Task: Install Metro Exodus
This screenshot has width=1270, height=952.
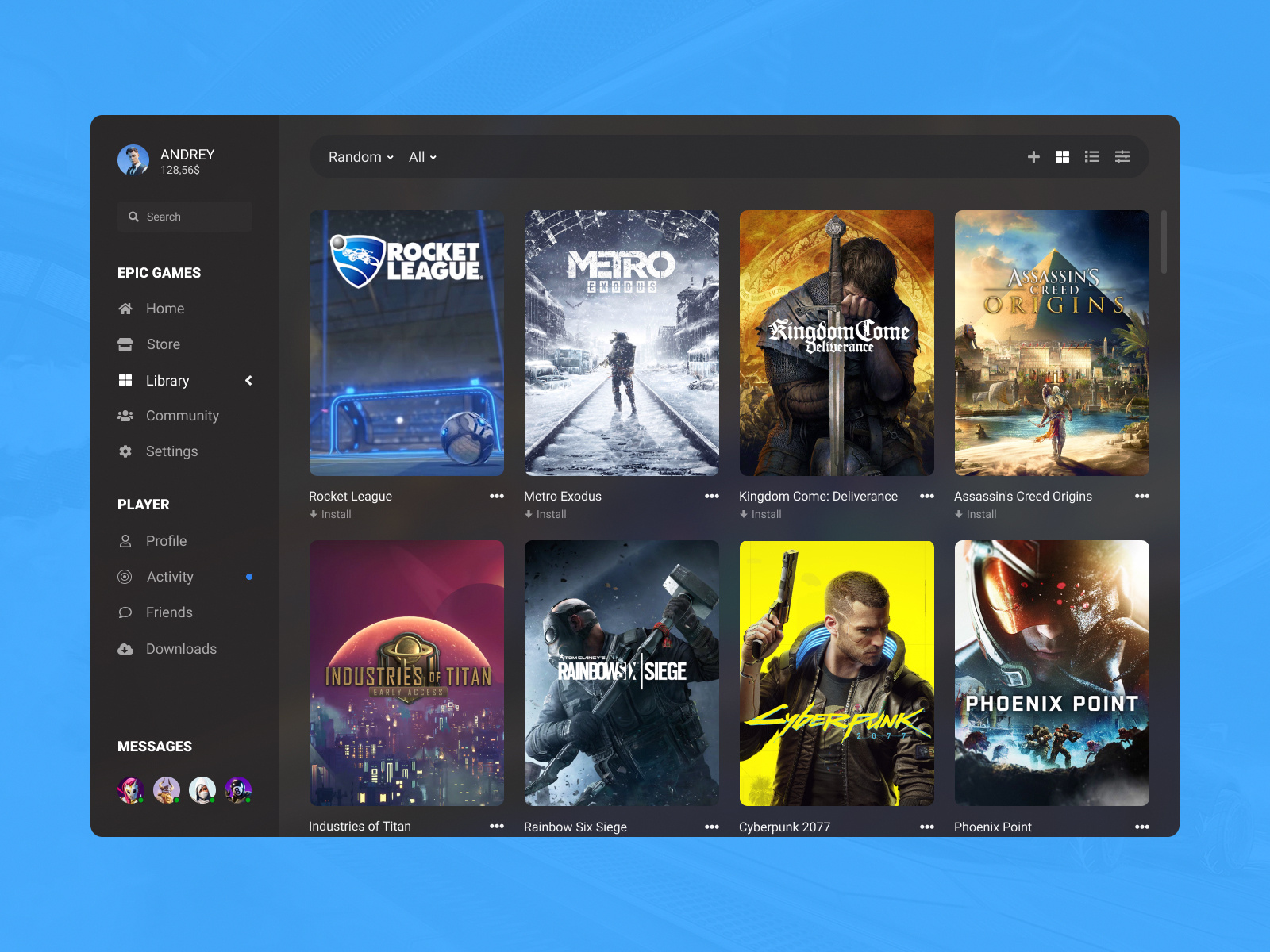Action: 545,514
